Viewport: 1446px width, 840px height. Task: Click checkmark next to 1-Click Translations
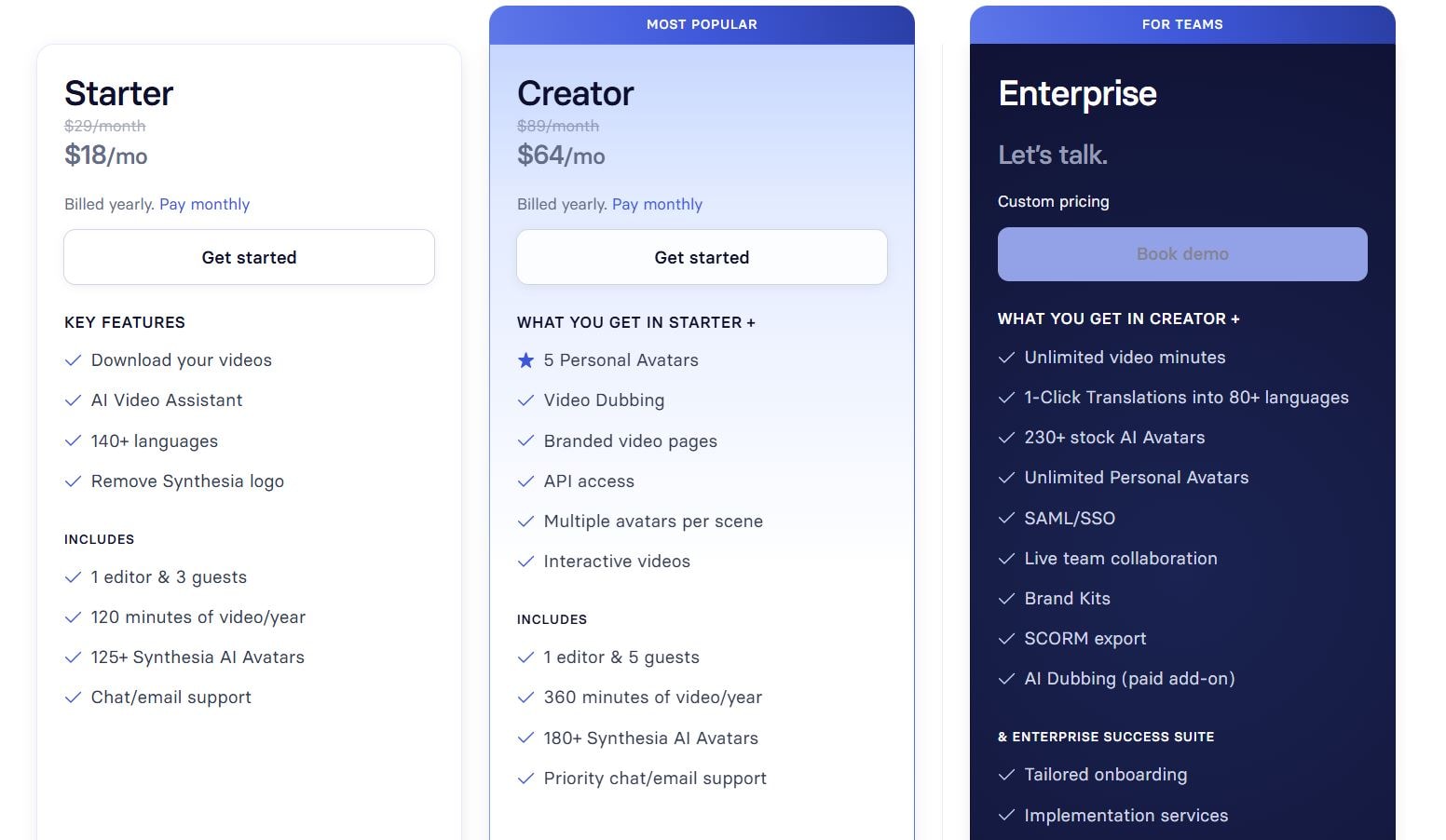coord(1006,398)
